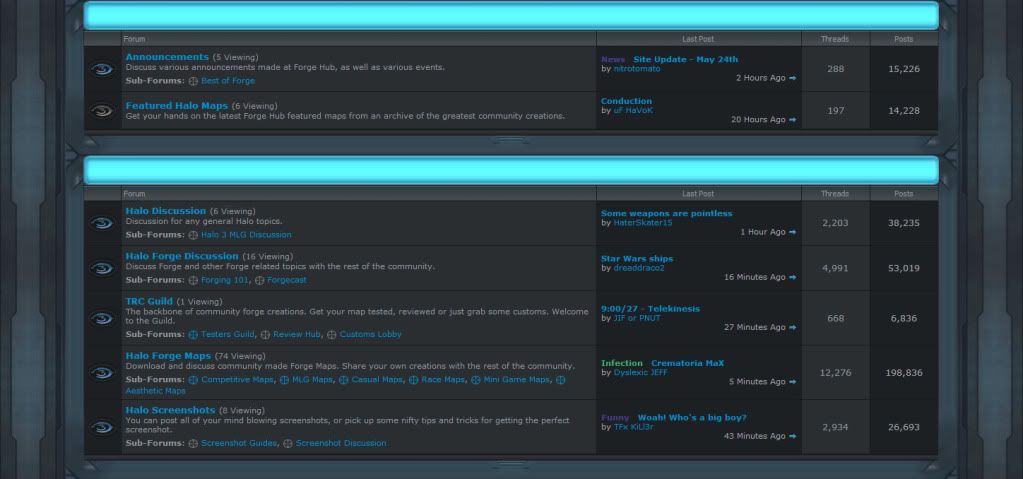This screenshot has height=479, width=1023.
Task: Open the Halo Screenshots forum
Action: (170, 410)
